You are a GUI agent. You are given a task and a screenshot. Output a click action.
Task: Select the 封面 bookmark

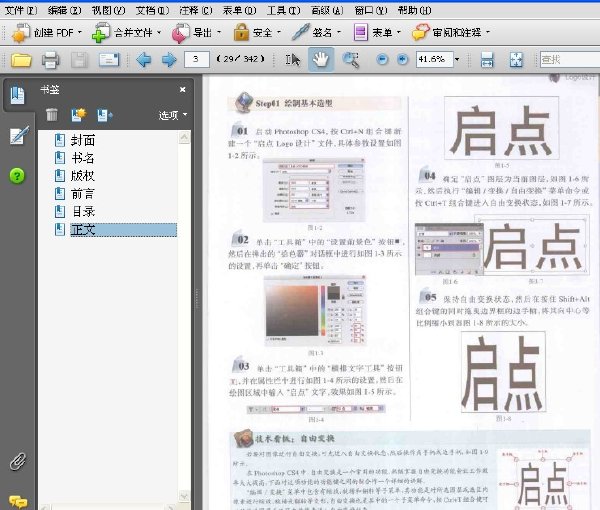pyautogui.click(x=83, y=140)
